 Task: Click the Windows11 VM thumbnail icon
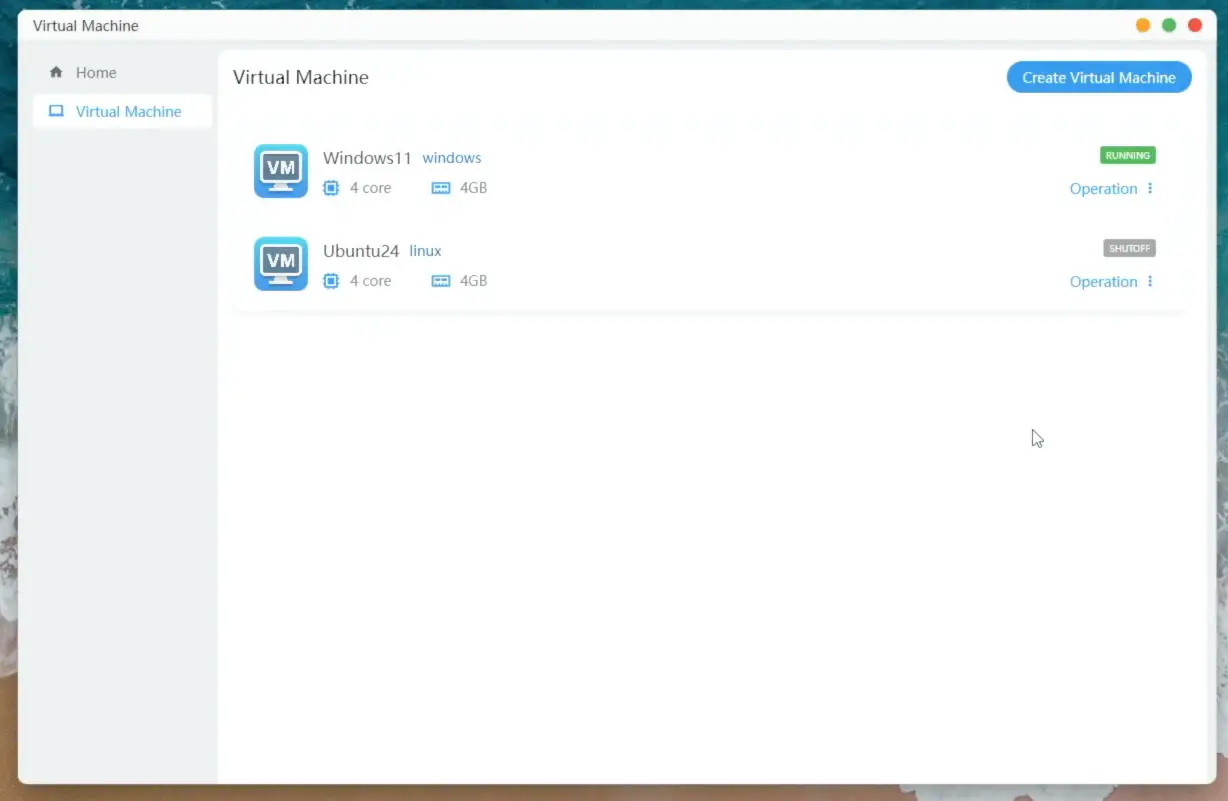click(280, 171)
